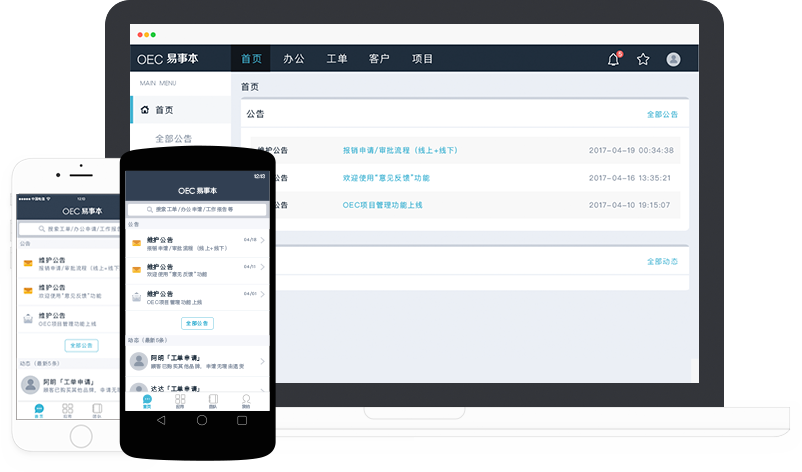Viewport: 802px width, 472px height.
Task: Tap the Android back triangle button
Action: [160, 421]
